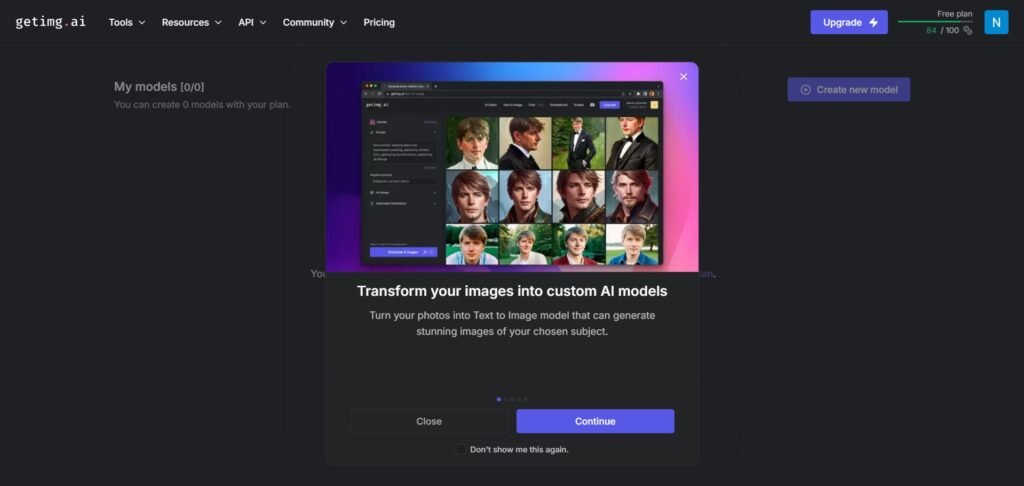Open the API menu in navigation

(x=252, y=22)
